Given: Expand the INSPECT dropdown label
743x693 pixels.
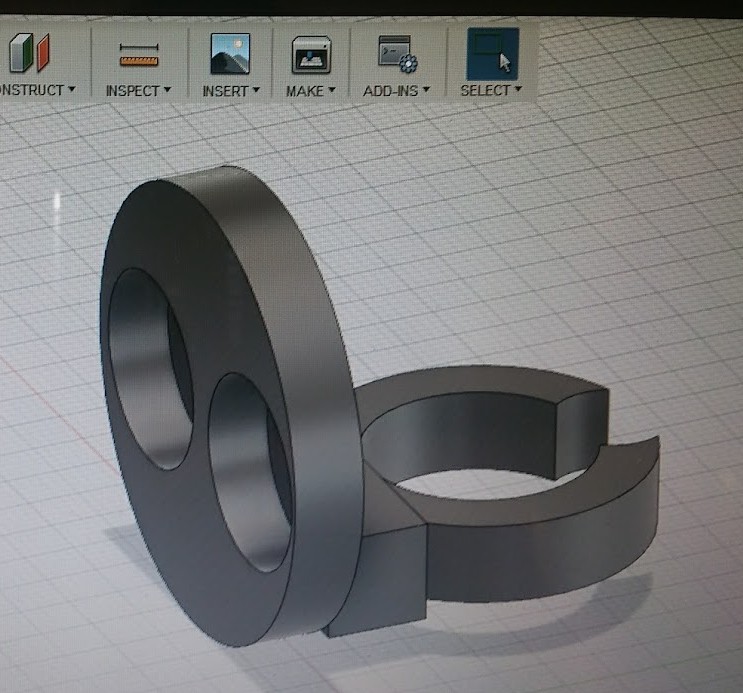Looking at the screenshot, I should pyautogui.click(x=139, y=90).
